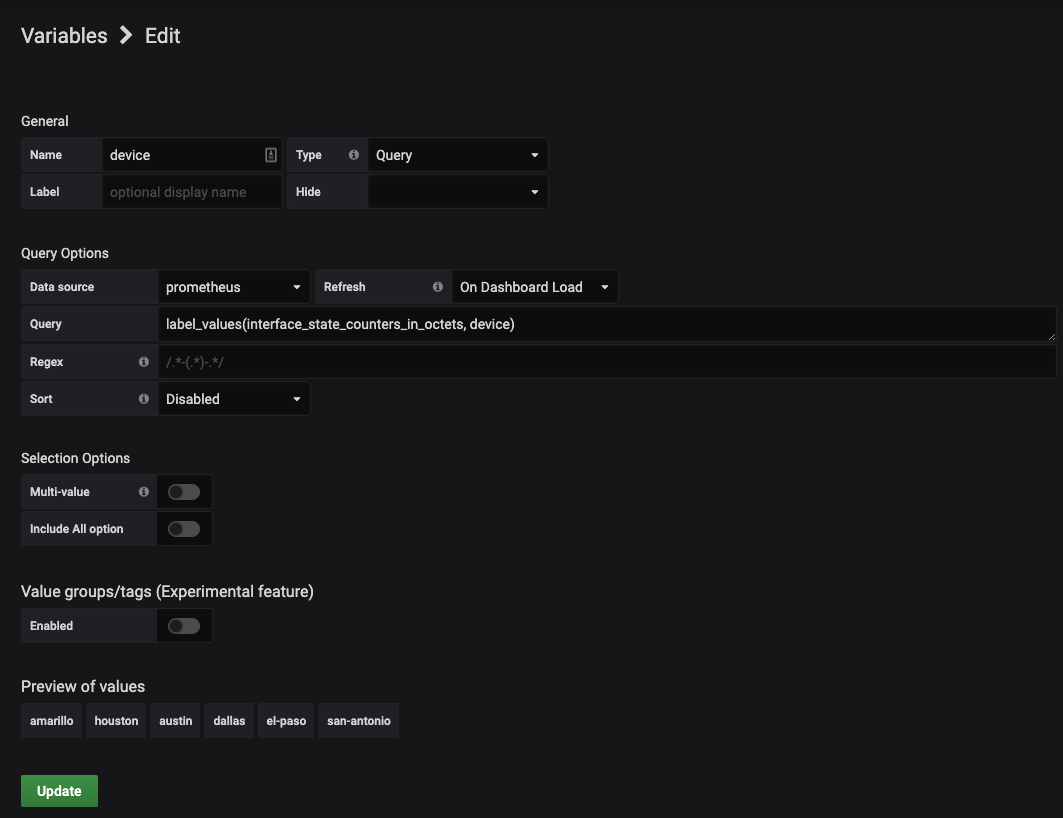Viewport: 1063px width, 818px height.
Task: Open the Hide dropdown selector
Action: coord(457,191)
